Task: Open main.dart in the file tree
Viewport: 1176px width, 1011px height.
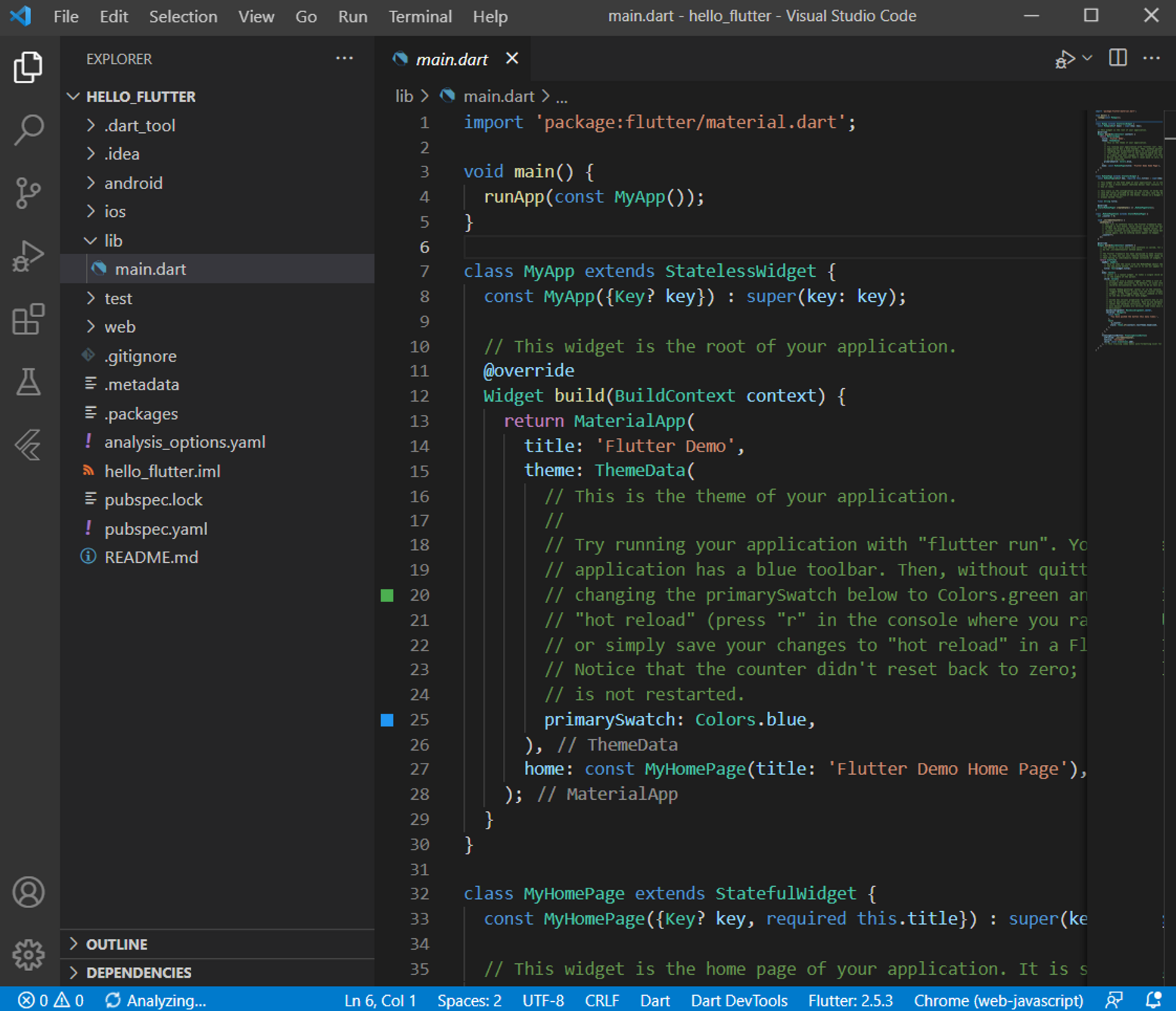Action: click(x=217, y=269)
